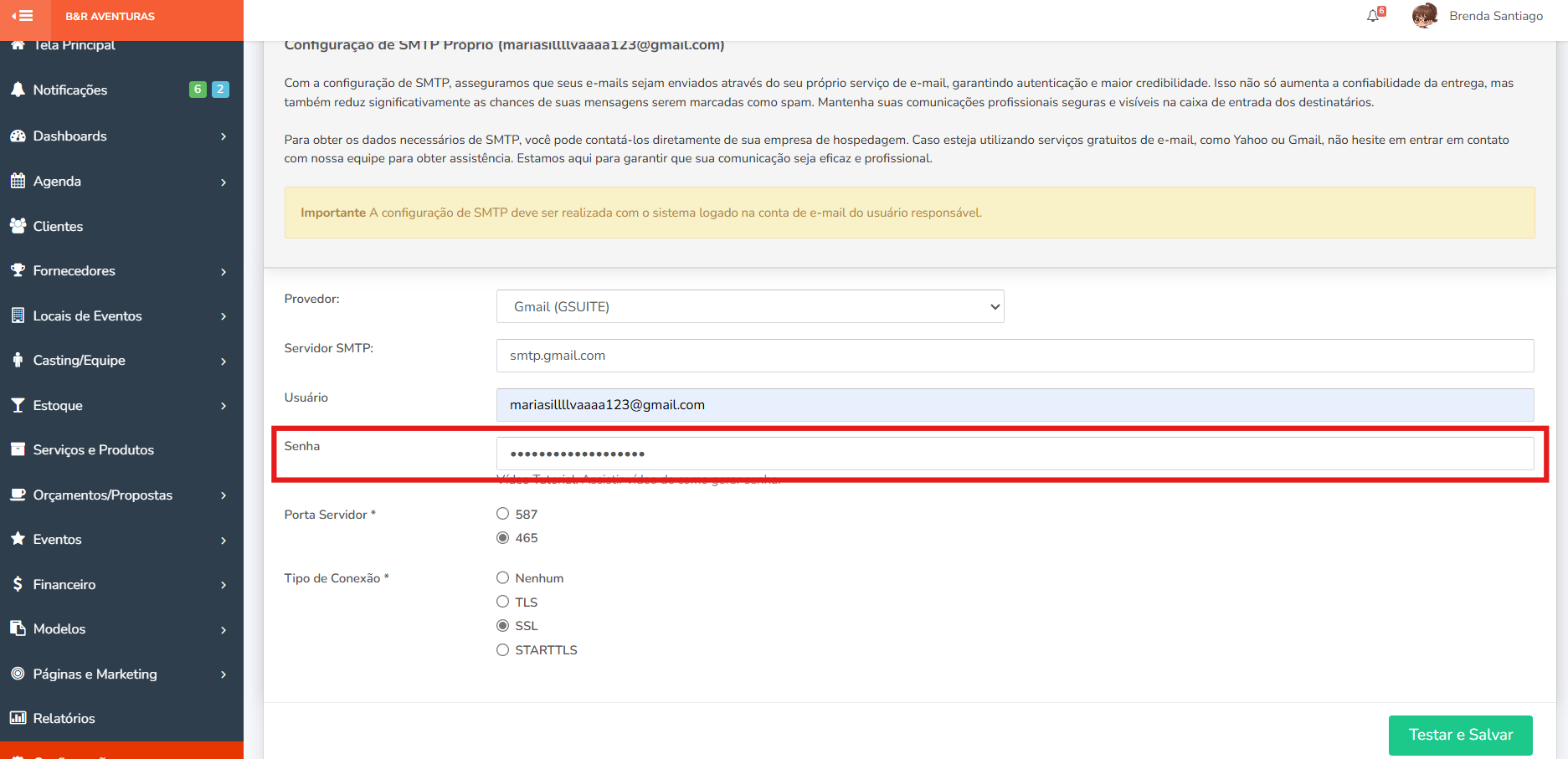This screenshot has width=1568, height=759.
Task: Expand the Agenda submenu chevron
Action: click(224, 182)
